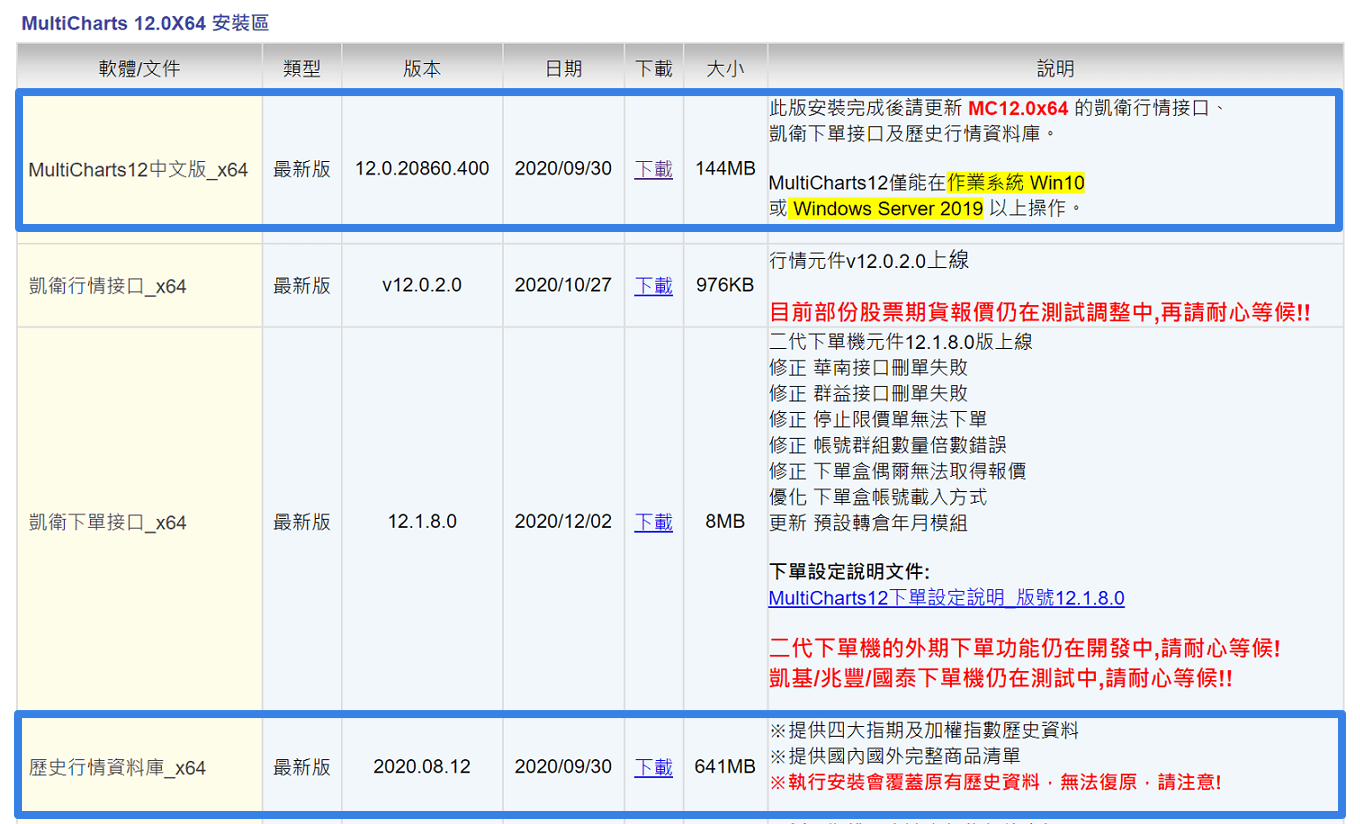The image size is (1360, 824).
Task: Click the 下載 column header
Action: tap(654, 68)
